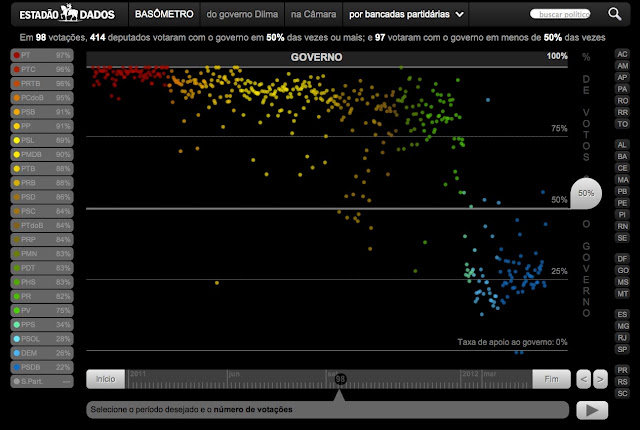Toggle the PP party filter
This screenshot has width=640, height=430.
[x=42, y=126]
